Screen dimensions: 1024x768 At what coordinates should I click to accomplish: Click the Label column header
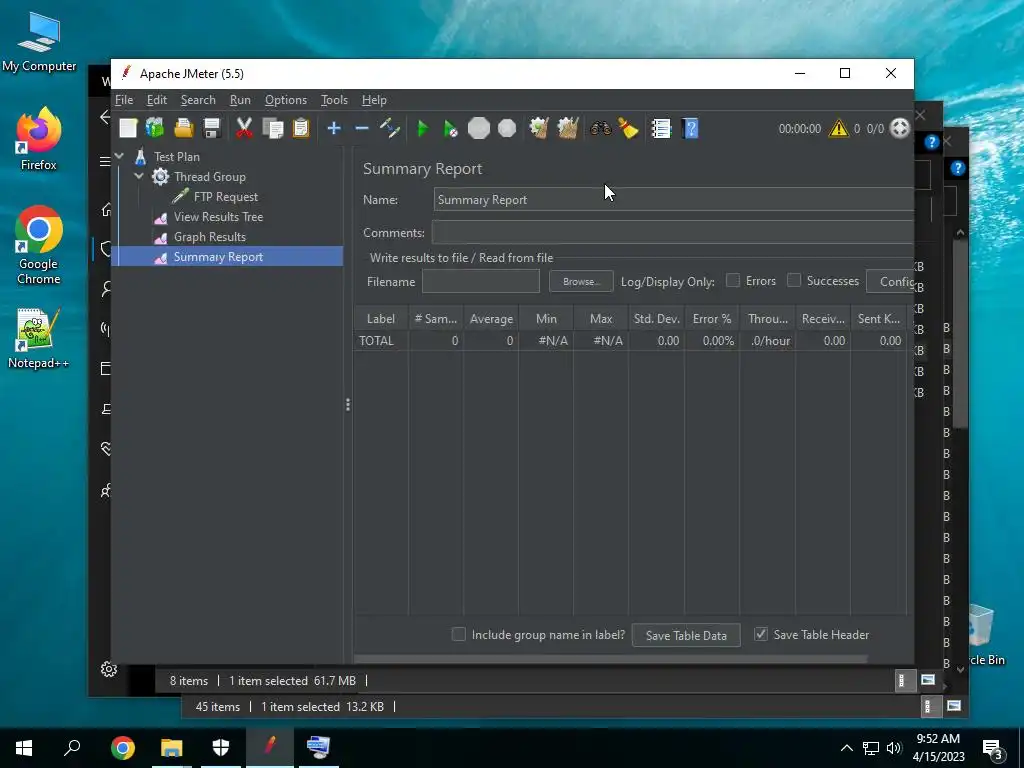[x=381, y=319]
